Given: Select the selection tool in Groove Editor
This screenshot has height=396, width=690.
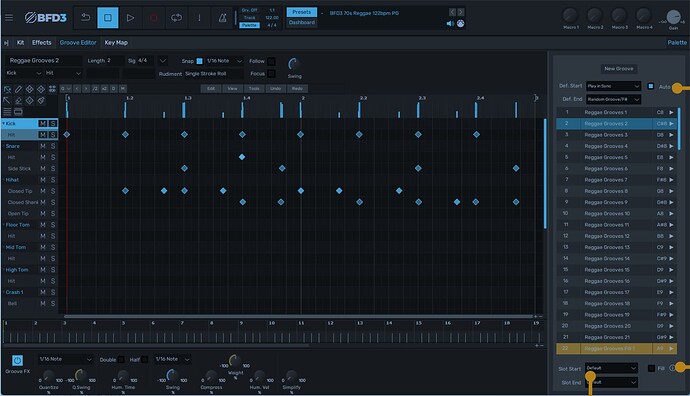Looking at the screenshot, I should (7, 89).
